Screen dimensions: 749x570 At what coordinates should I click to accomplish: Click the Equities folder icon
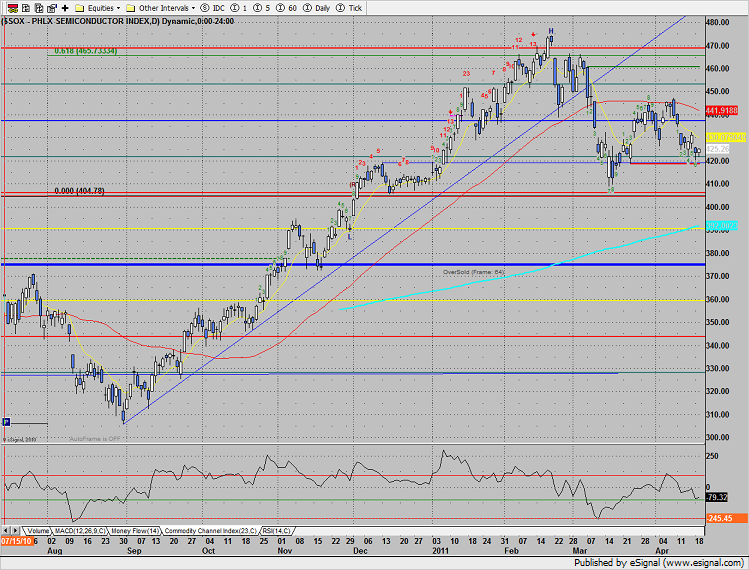pyautogui.click(x=80, y=8)
